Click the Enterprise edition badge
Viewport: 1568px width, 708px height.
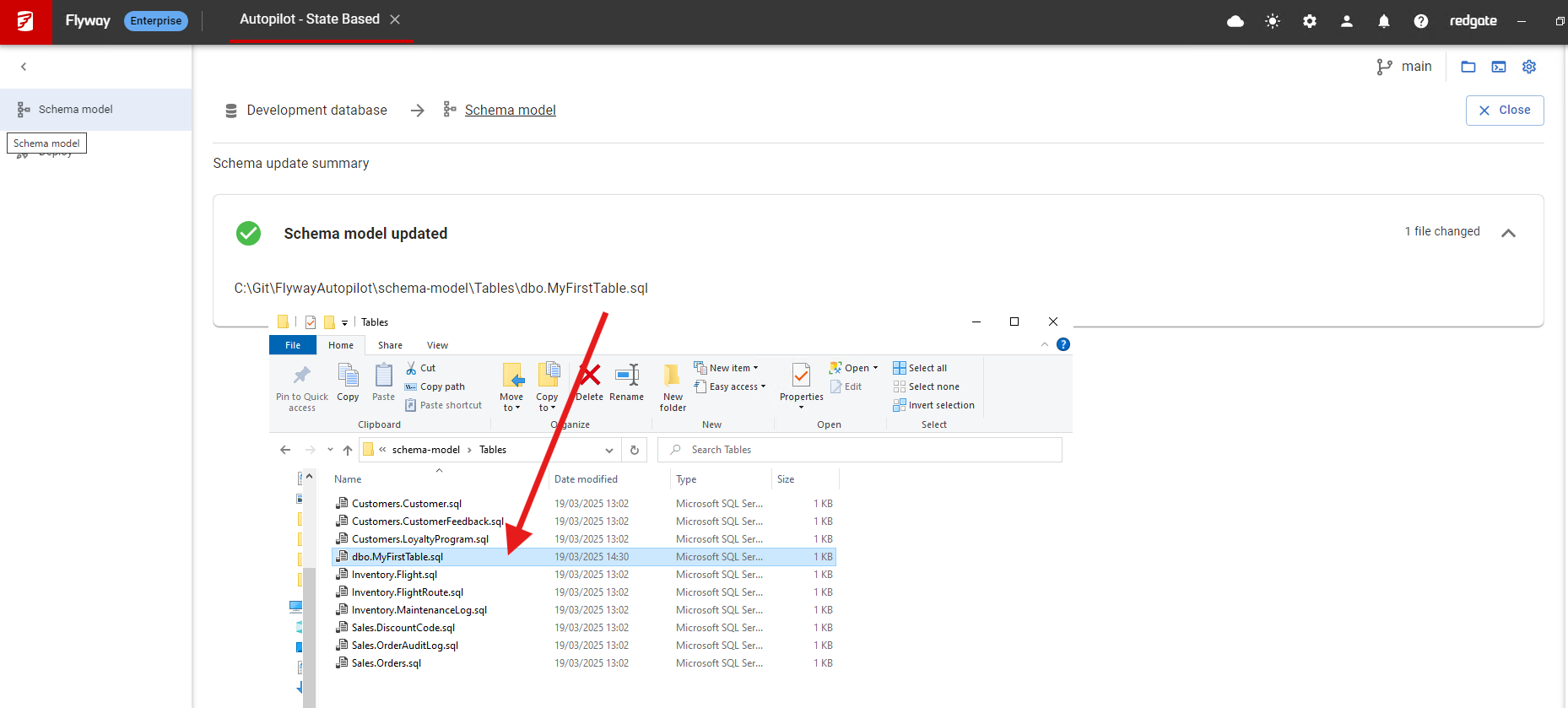click(x=155, y=21)
